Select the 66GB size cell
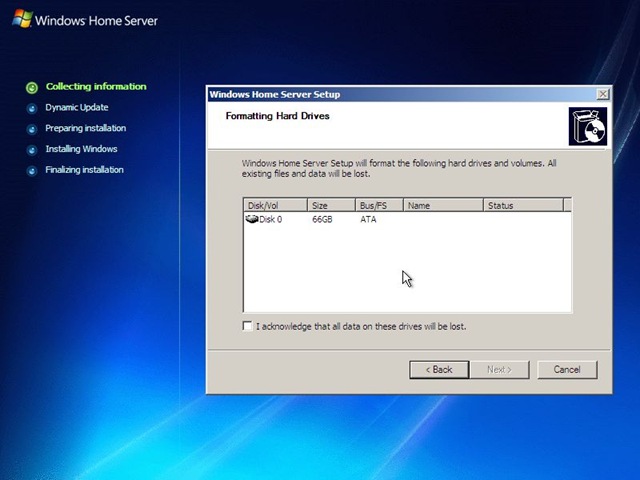 pyautogui.click(x=322, y=220)
